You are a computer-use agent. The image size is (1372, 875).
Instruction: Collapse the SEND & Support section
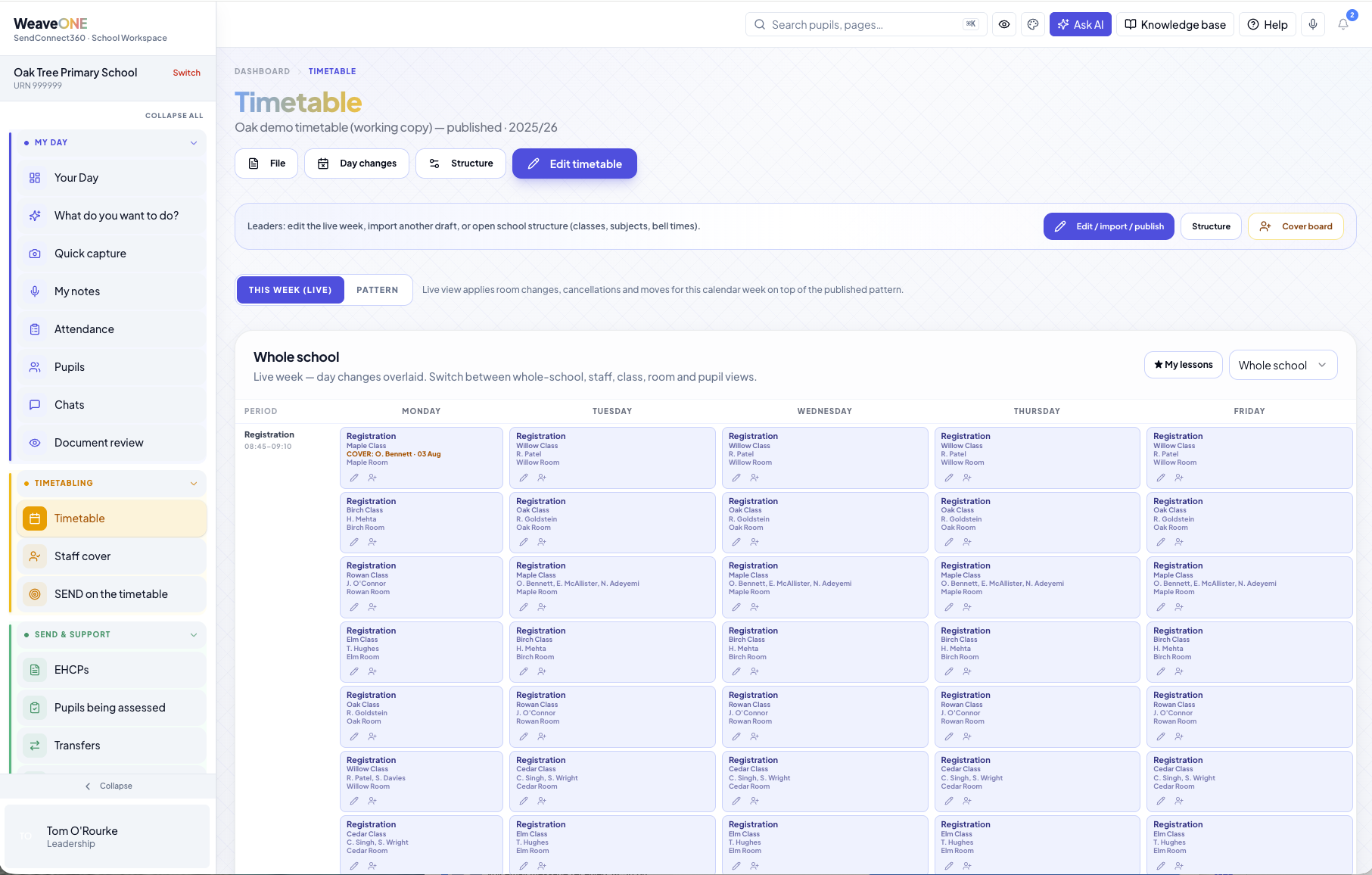[194, 634]
